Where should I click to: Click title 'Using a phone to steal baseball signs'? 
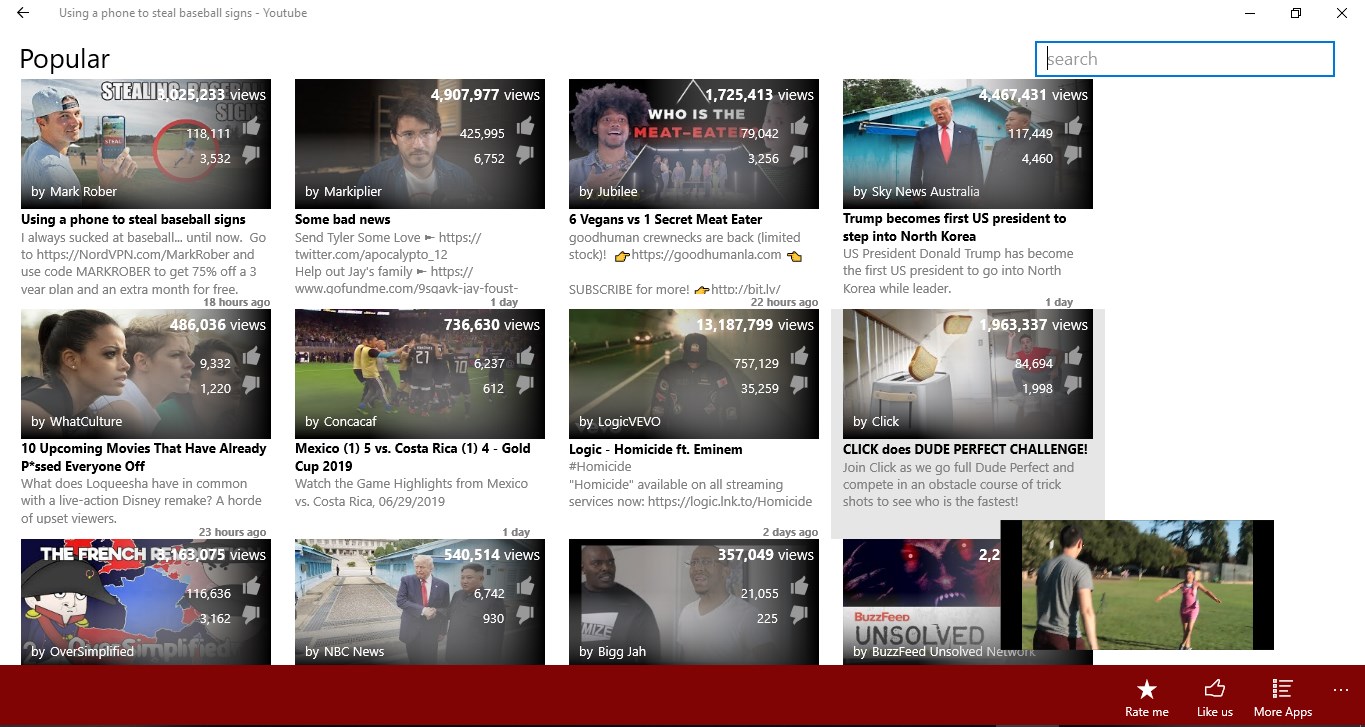tap(133, 219)
